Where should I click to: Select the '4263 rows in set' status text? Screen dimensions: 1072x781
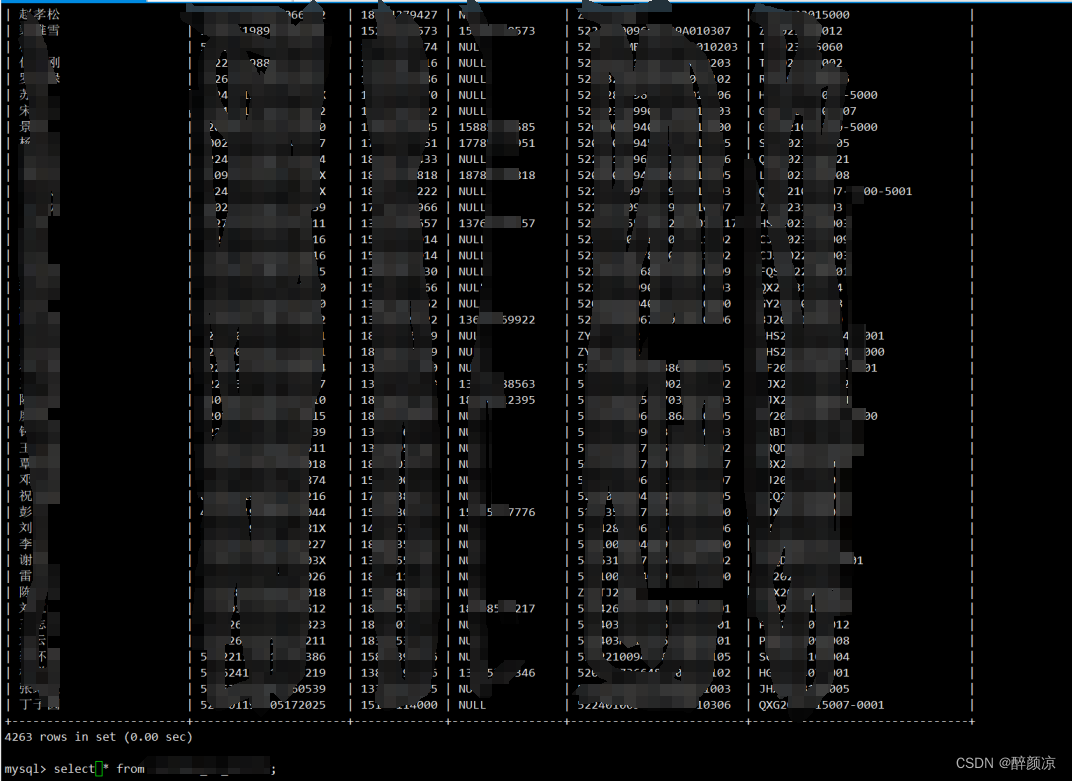60,736
